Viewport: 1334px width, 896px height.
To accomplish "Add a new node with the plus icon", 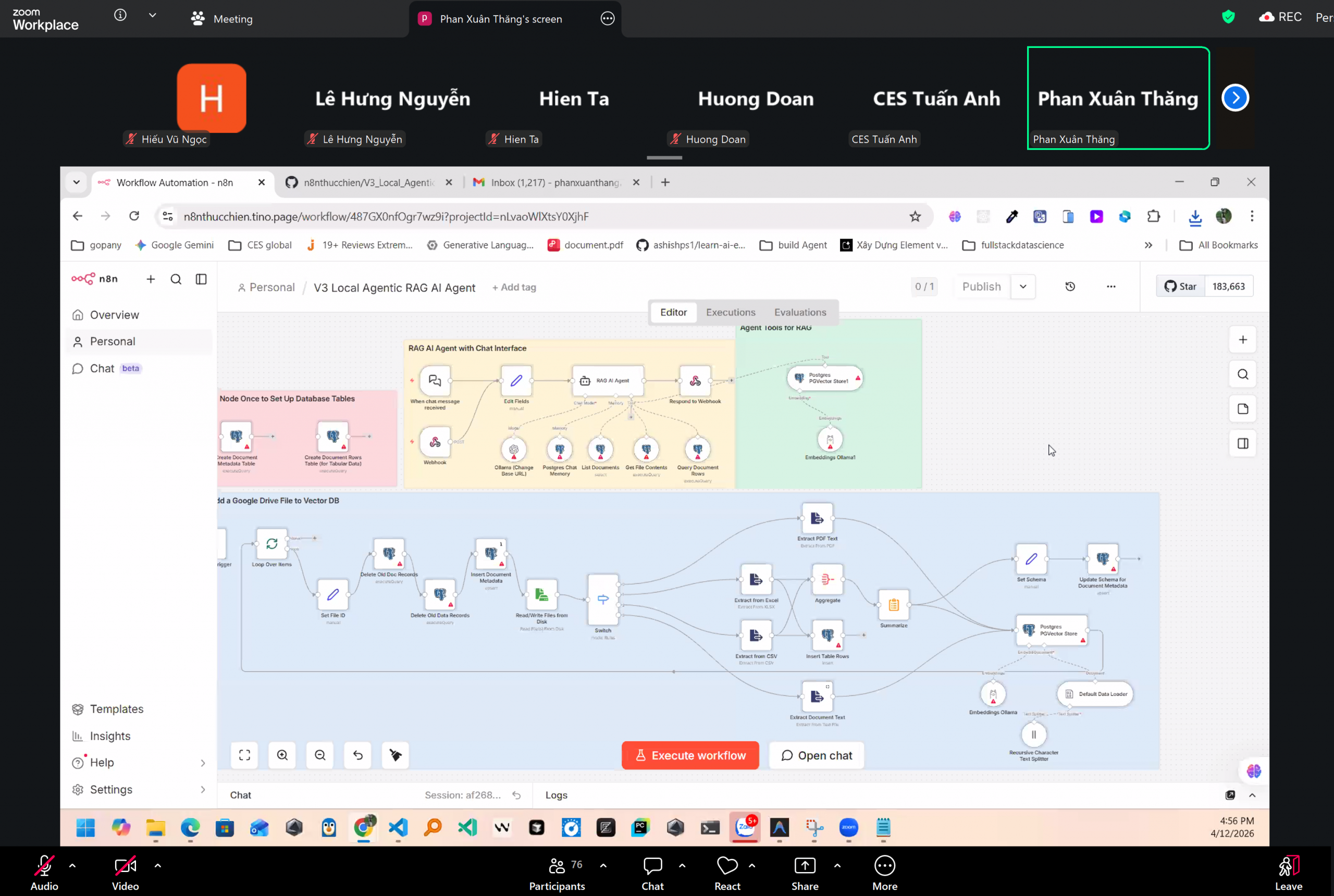I will (x=1243, y=340).
